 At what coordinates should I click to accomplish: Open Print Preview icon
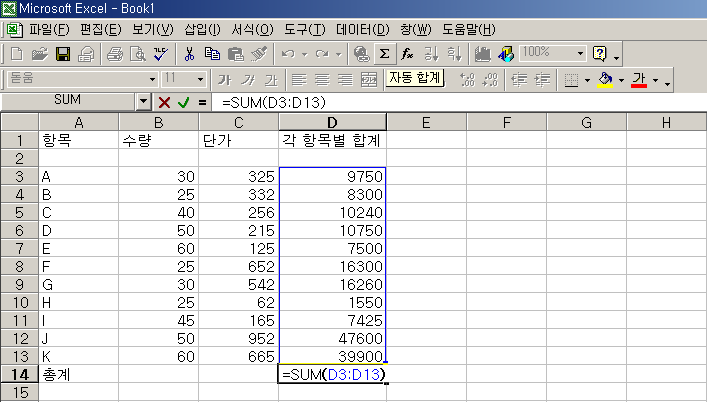(138, 54)
